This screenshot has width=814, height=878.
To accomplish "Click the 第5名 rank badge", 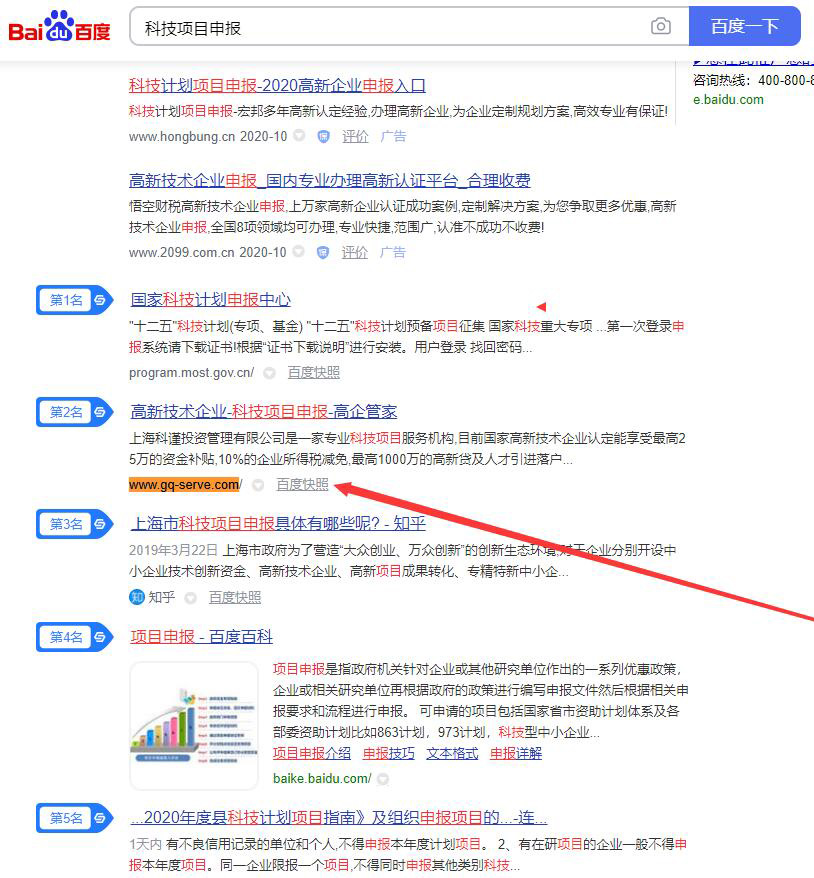I will coord(74,818).
